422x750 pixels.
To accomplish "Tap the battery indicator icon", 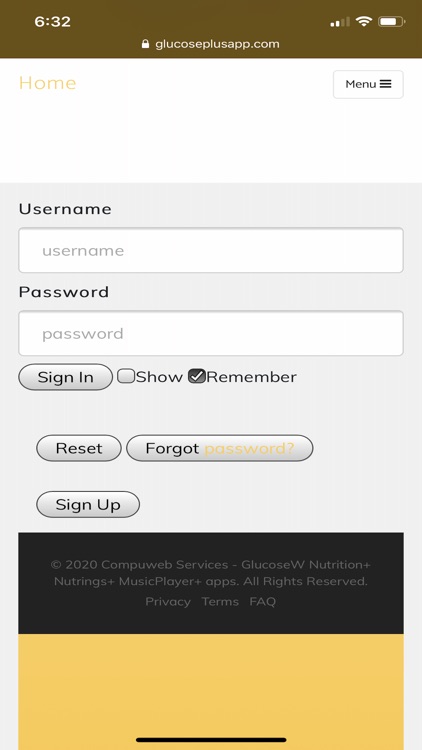I will click(391, 22).
